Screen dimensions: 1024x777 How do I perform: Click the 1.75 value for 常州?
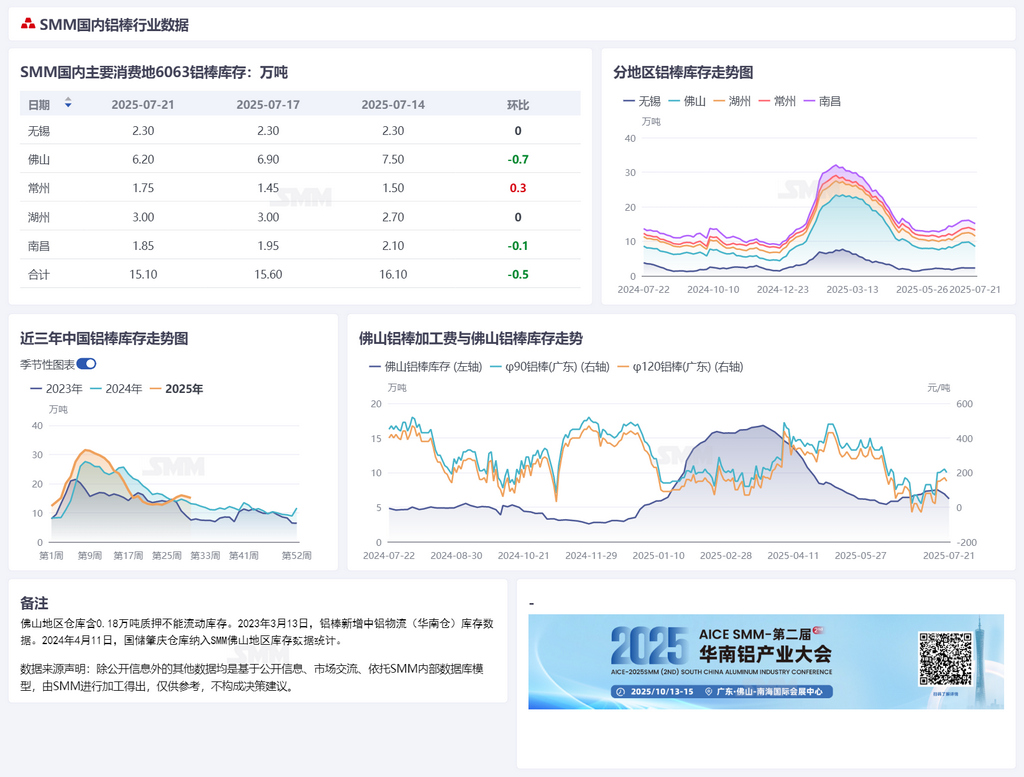143,188
